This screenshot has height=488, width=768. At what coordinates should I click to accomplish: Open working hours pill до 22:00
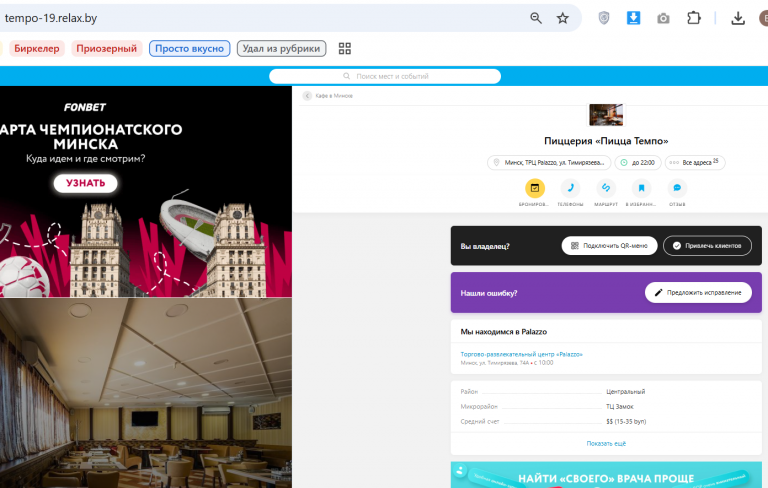point(638,163)
